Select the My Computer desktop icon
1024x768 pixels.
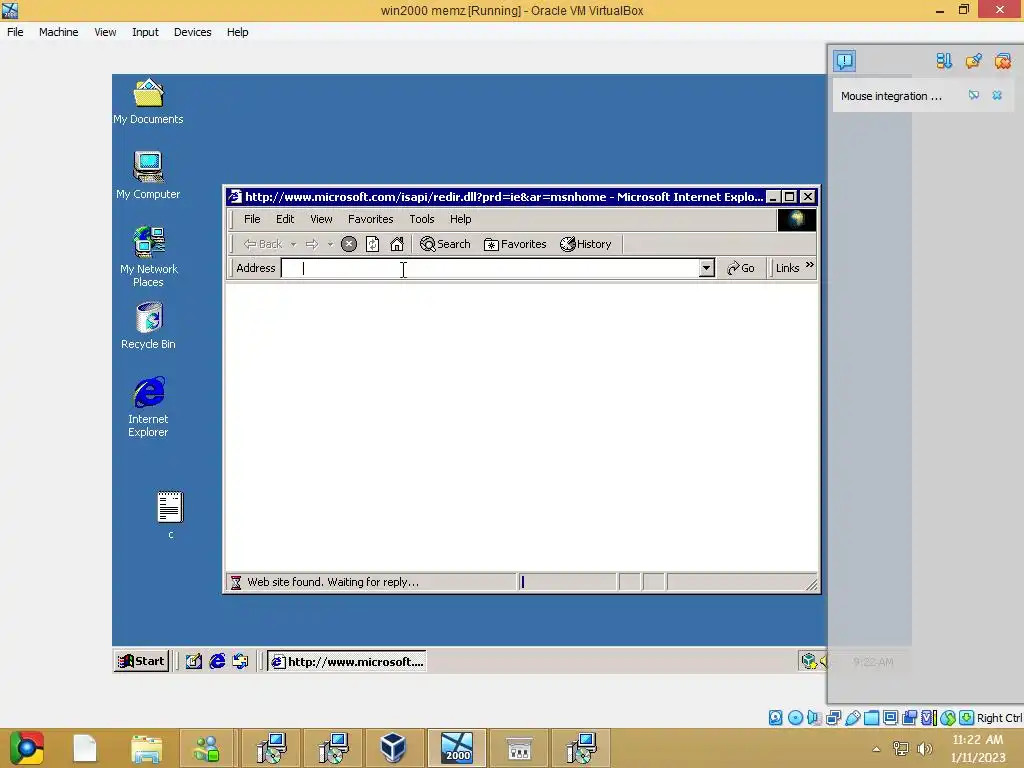148,176
